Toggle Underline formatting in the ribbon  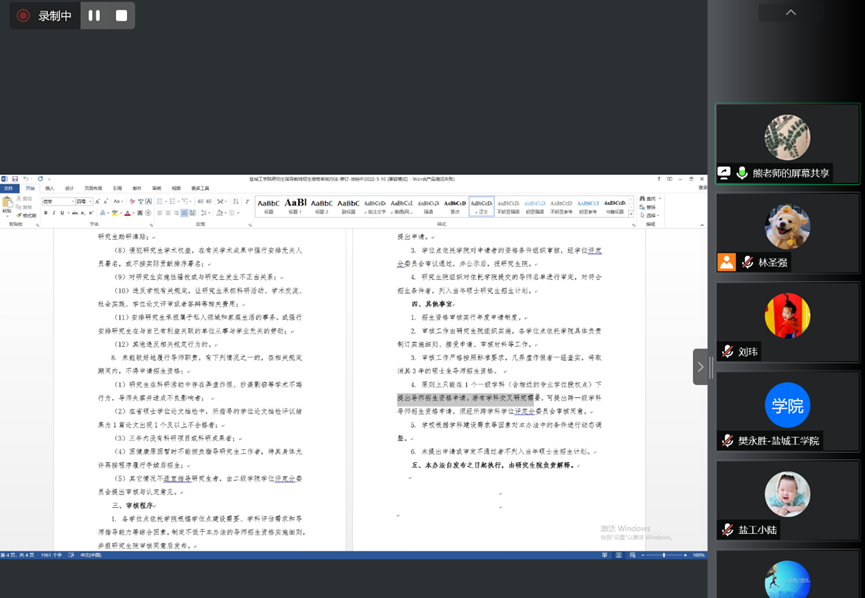point(62,213)
